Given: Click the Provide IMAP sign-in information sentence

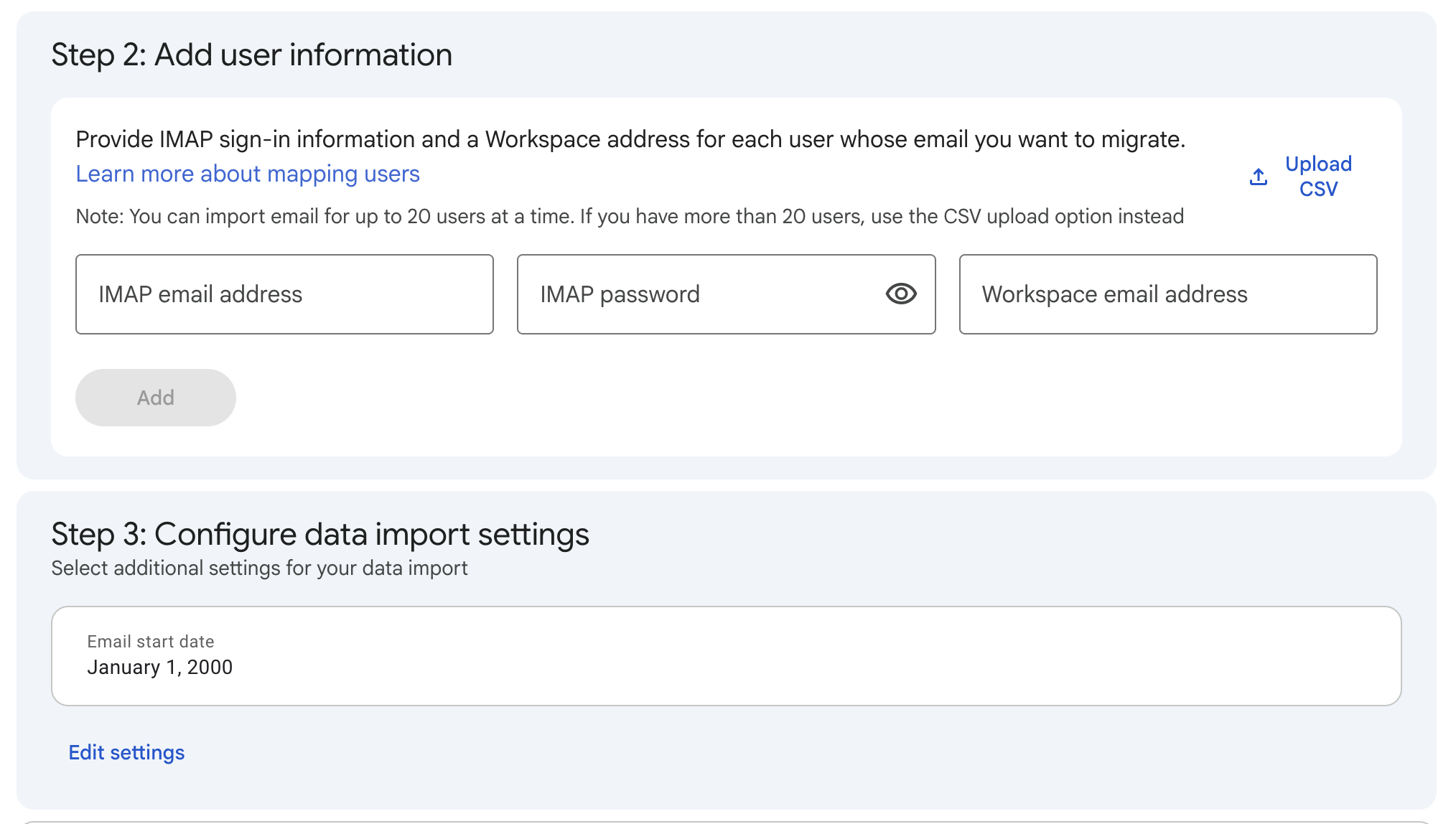Looking at the screenshot, I should [x=630, y=139].
